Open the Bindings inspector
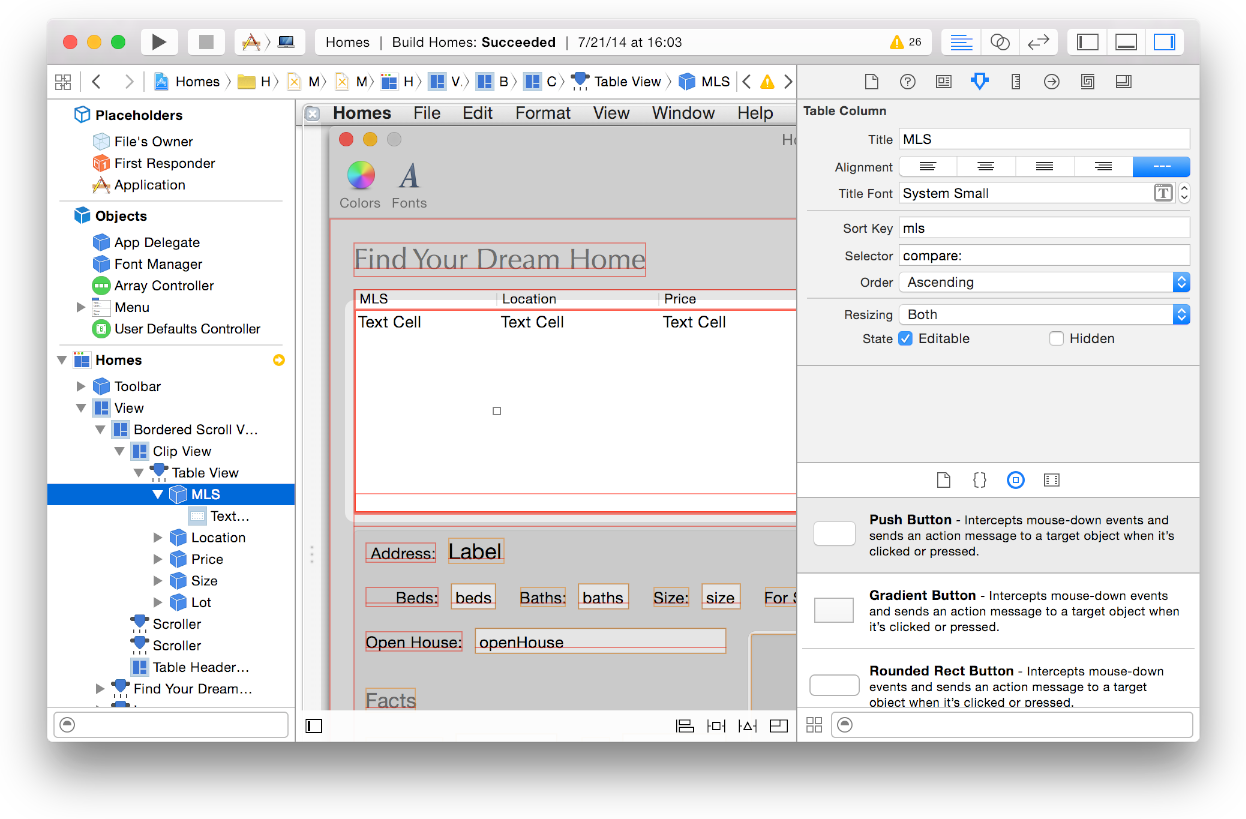This screenshot has width=1246, height=819. pos(1087,81)
